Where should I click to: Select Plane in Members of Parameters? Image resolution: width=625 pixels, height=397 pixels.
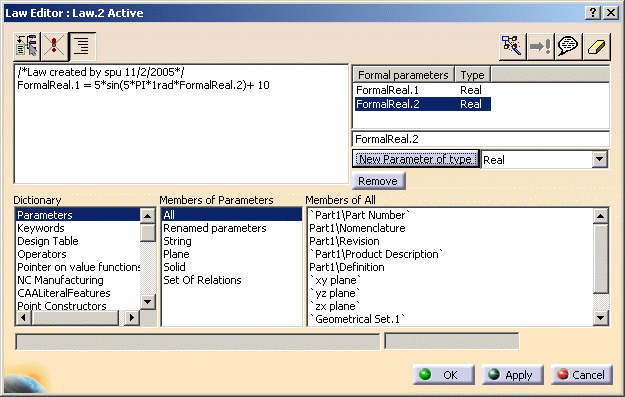[232, 254]
